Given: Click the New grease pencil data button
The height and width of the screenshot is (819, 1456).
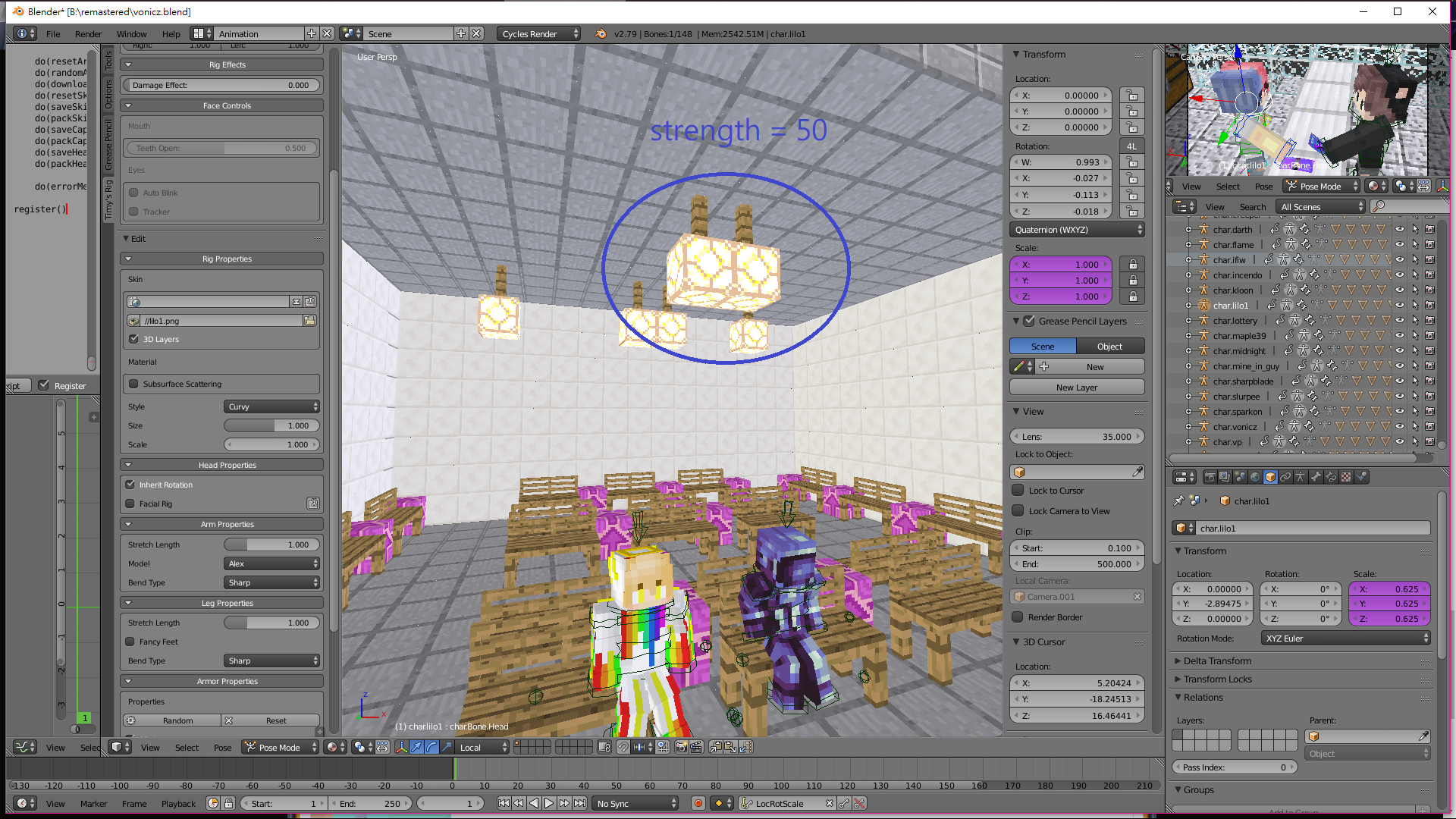Looking at the screenshot, I should click(x=1090, y=367).
